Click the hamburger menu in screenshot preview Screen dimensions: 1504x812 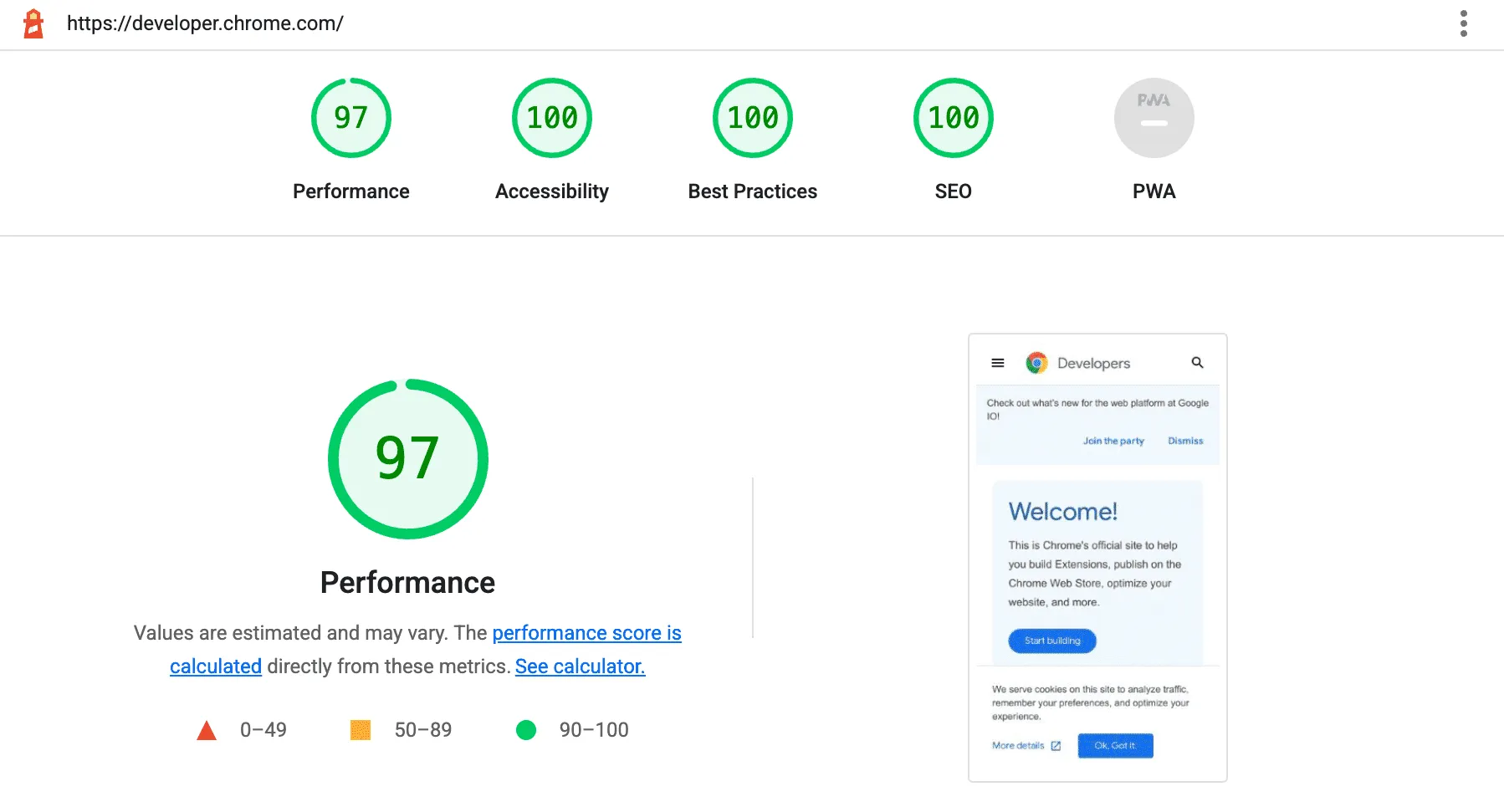tap(997, 363)
